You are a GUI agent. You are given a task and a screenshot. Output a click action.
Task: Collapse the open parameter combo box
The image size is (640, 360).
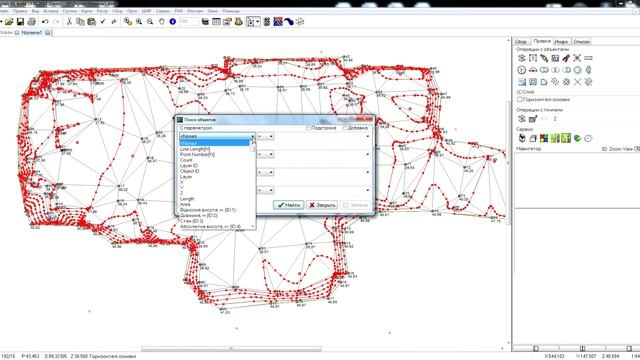(x=253, y=136)
